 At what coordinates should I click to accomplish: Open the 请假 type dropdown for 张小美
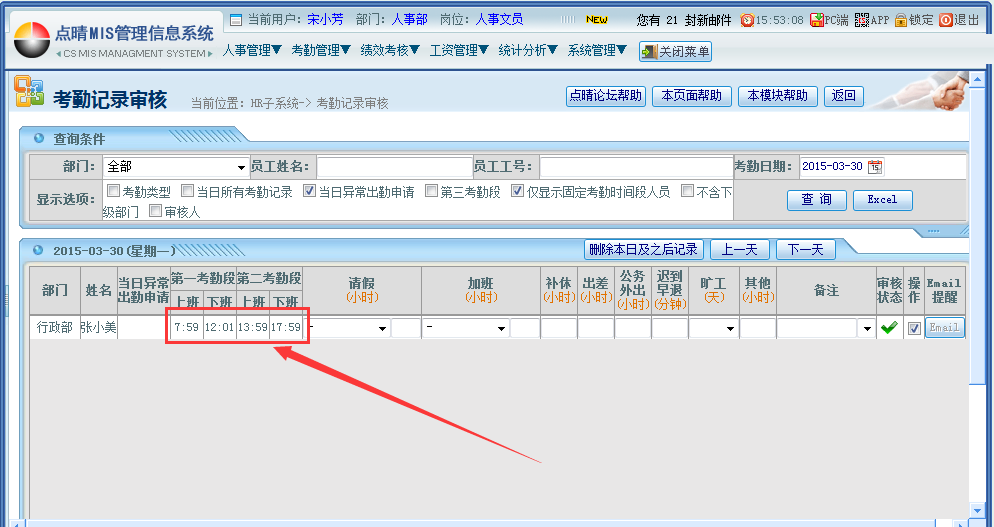[x=382, y=328]
